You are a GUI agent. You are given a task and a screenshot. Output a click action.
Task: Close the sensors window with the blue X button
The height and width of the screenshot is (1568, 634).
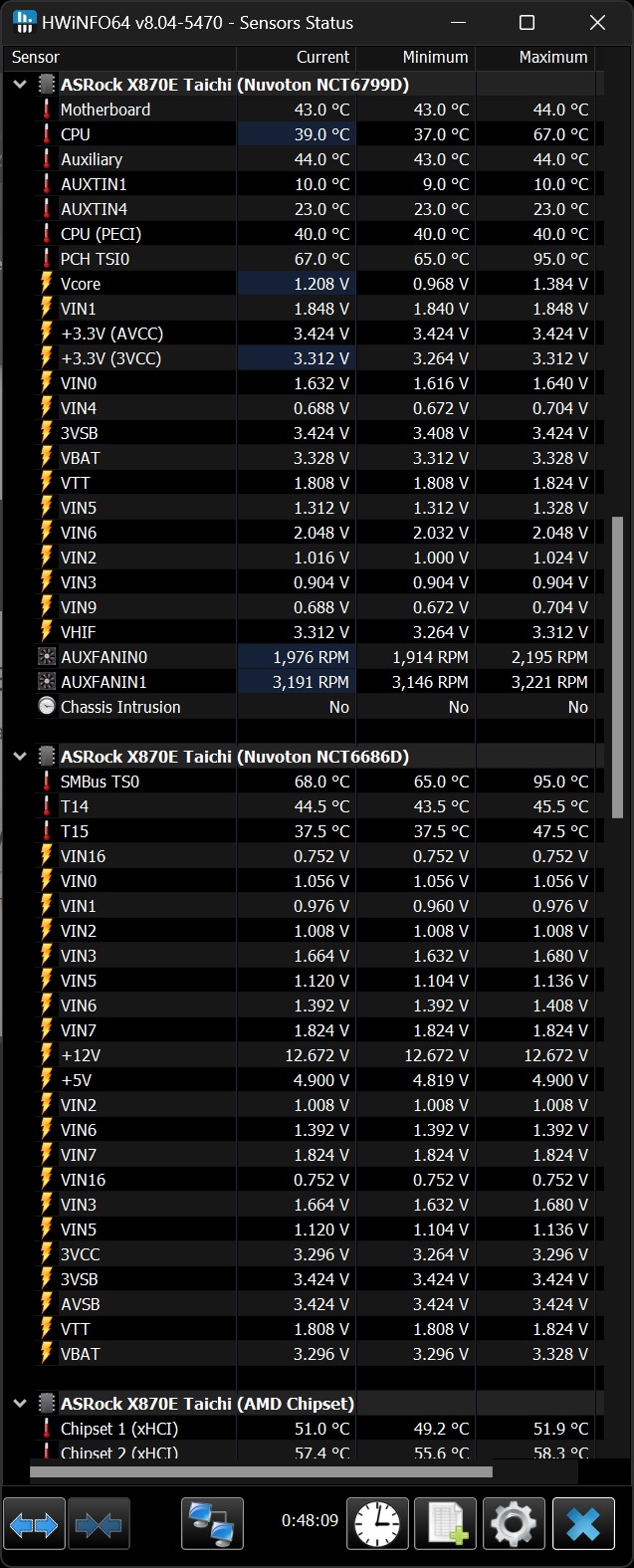coord(583,1523)
